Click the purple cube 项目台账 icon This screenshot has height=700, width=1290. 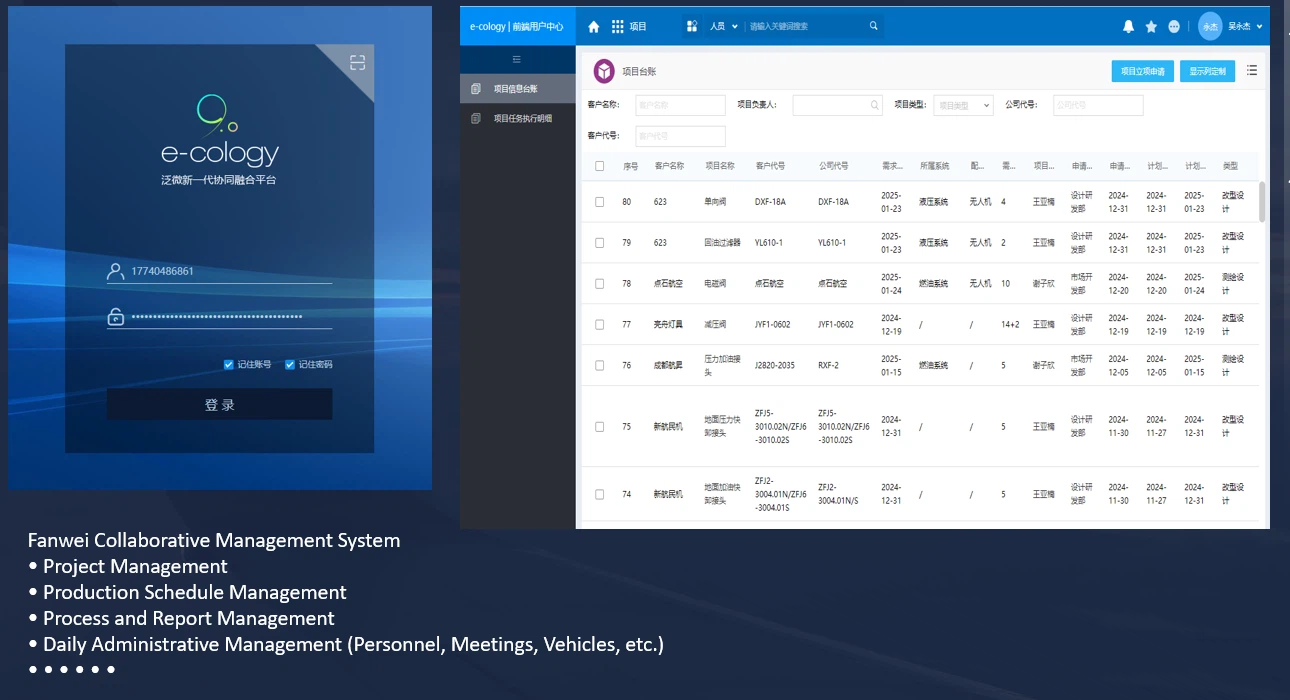604,71
